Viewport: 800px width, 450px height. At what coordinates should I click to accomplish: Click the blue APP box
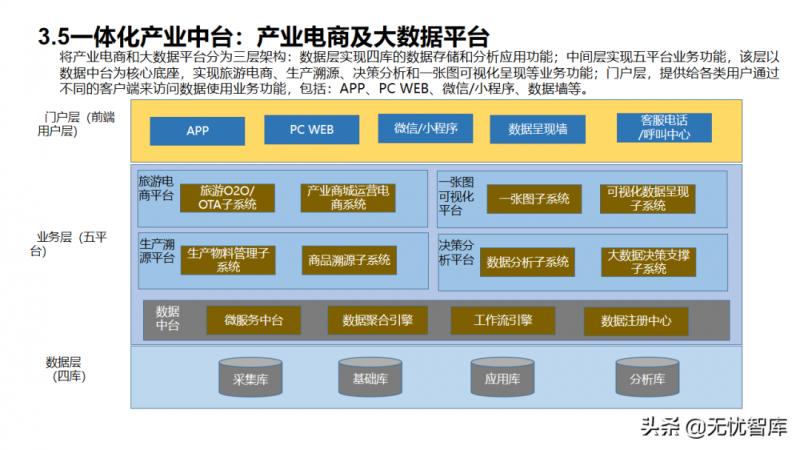198,131
